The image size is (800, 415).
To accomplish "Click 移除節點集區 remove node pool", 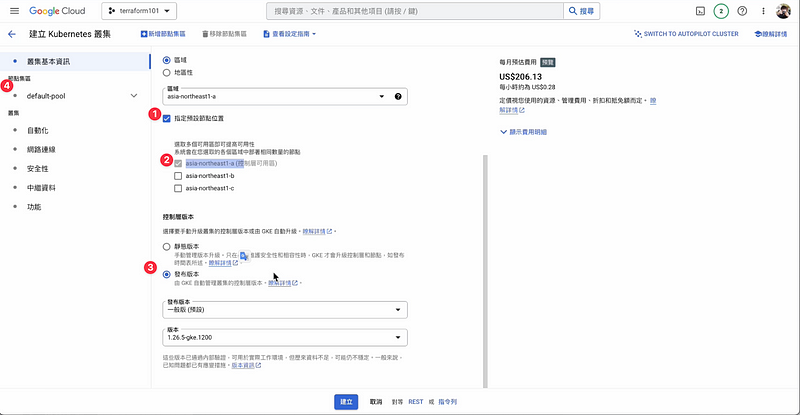I will tap(224, 34).
